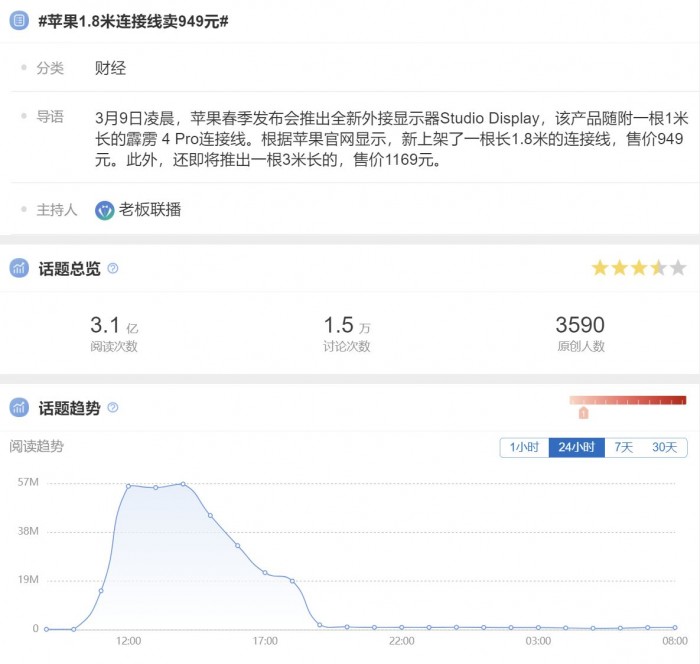Click the 1.5万 讨论次数 value
Viewport: 700px width, 664px height.
pos(347,325)
